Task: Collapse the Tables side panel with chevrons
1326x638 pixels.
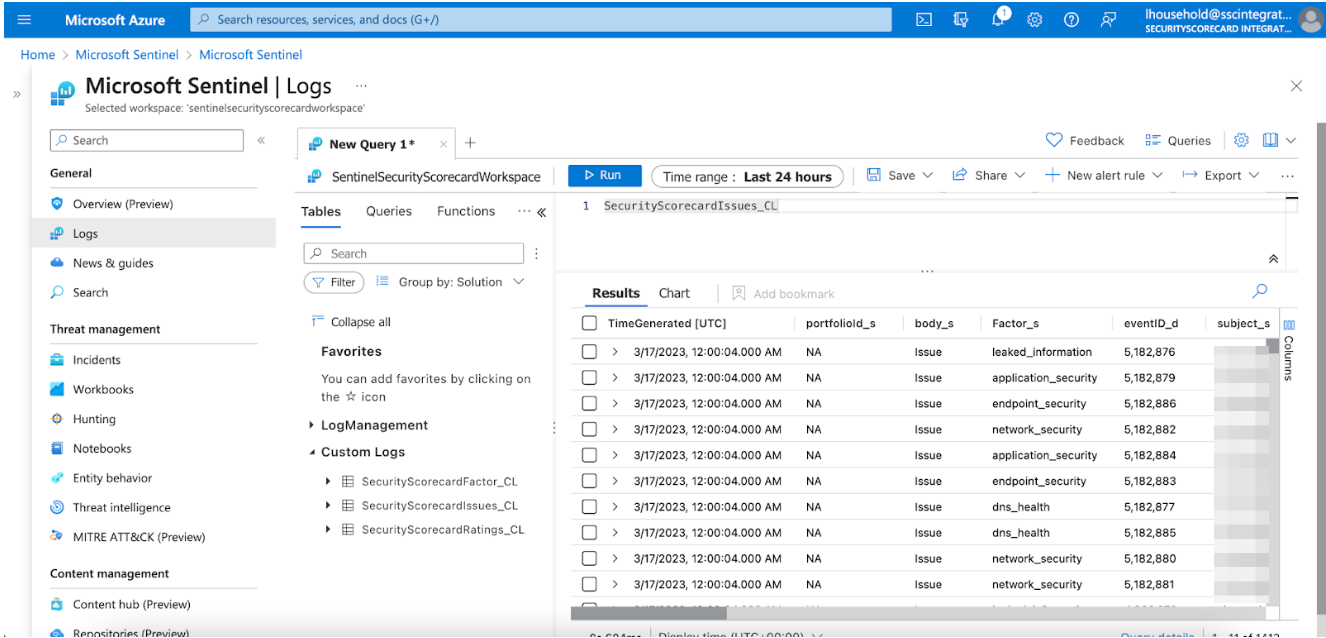Action: (x=542, y=212)
